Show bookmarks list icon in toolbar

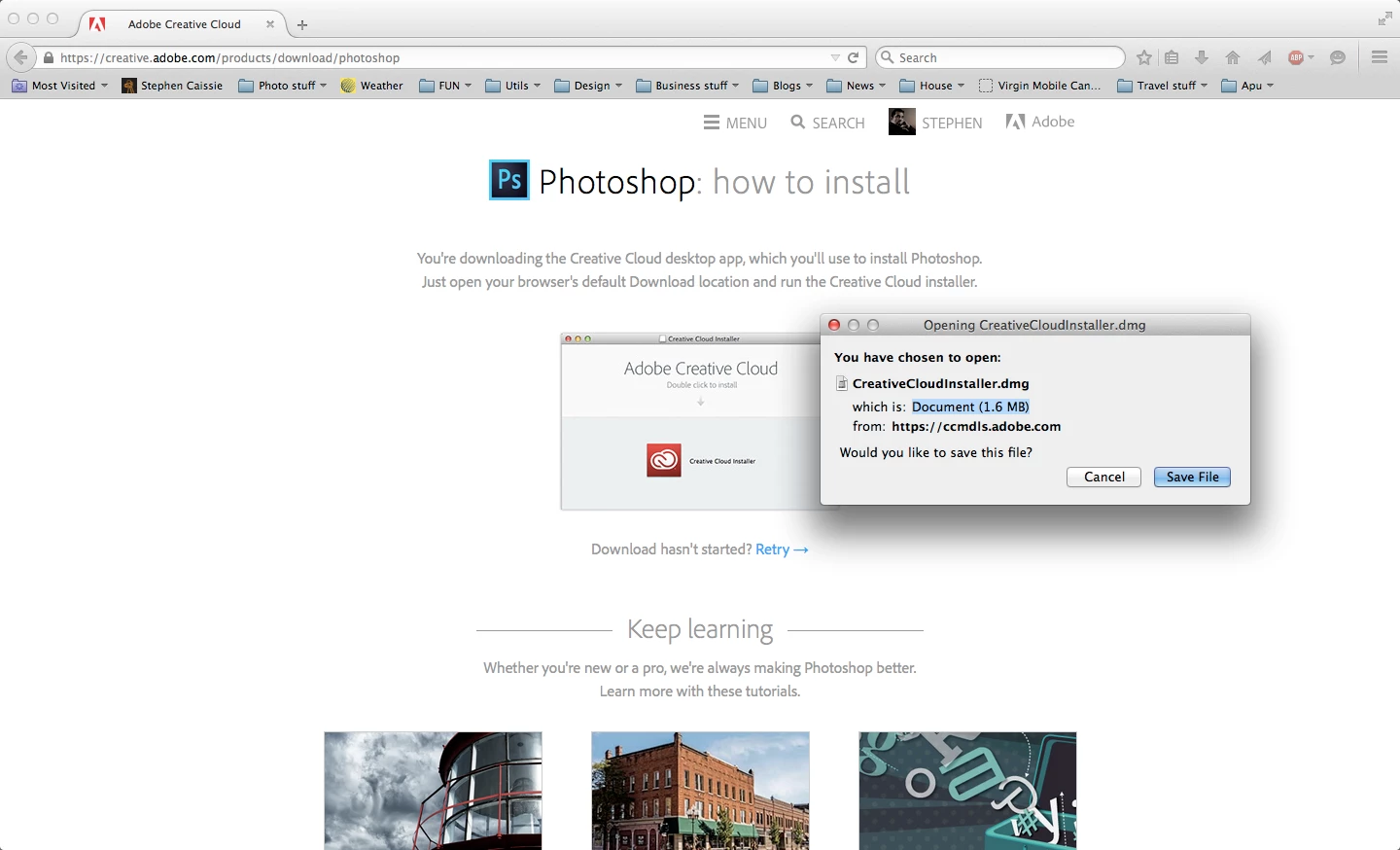click(x=1172, y=57)
